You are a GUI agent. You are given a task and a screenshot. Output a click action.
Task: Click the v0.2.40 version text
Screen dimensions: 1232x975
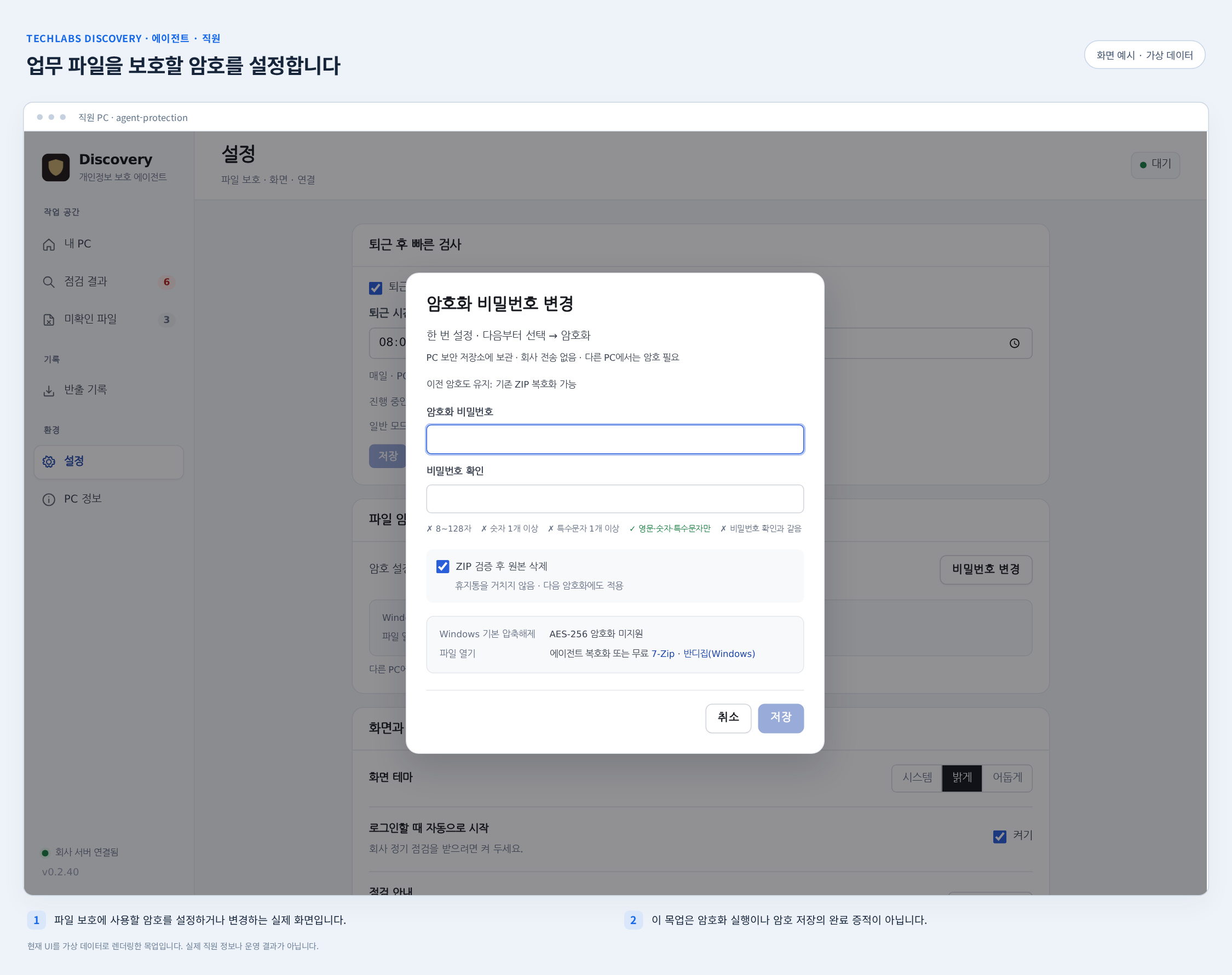(61, 872)
